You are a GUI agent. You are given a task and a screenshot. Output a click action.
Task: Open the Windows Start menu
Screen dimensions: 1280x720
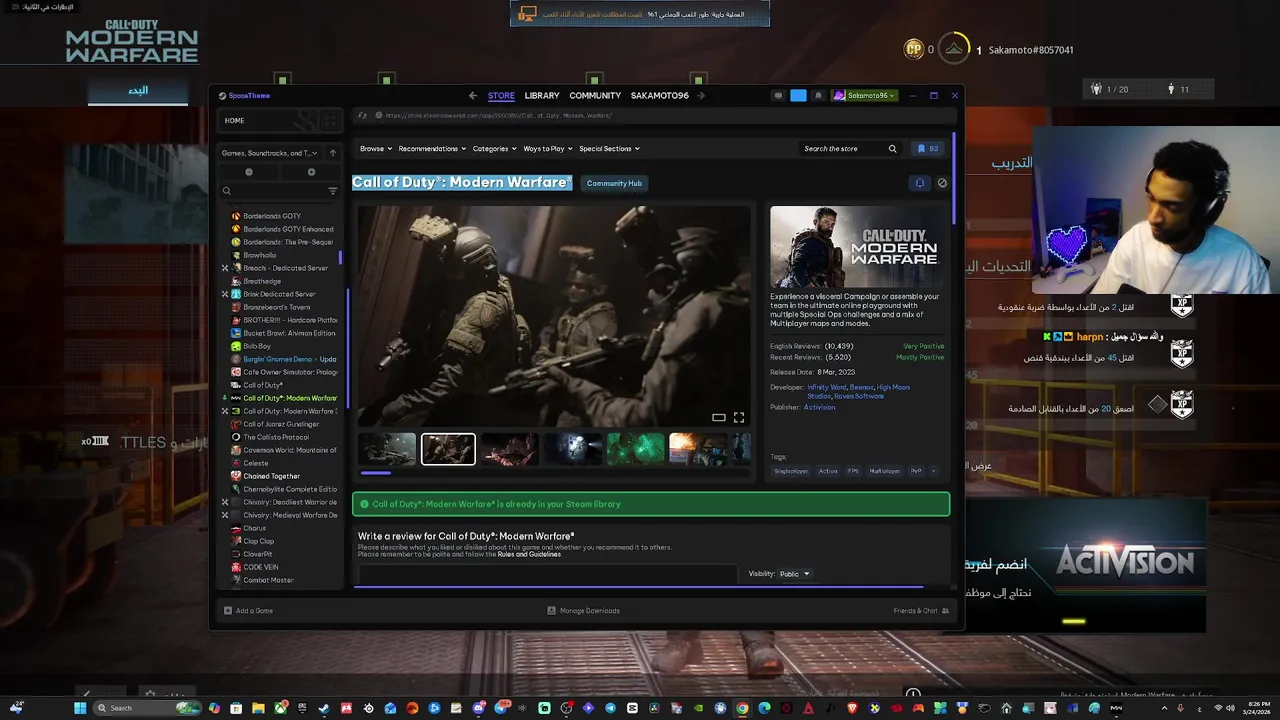pos(80,708)
